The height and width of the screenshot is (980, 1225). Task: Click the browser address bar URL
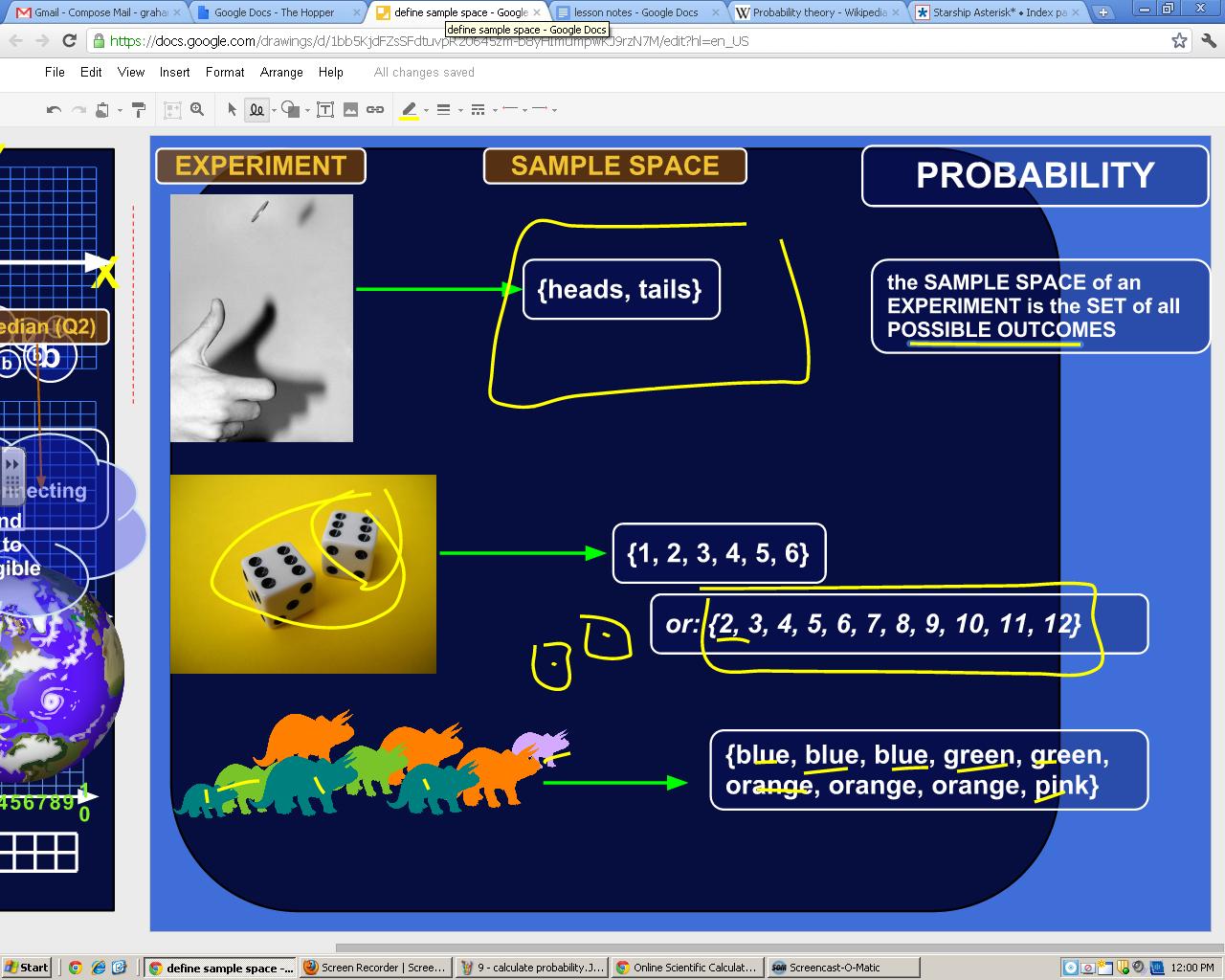(x=429, y=41)
